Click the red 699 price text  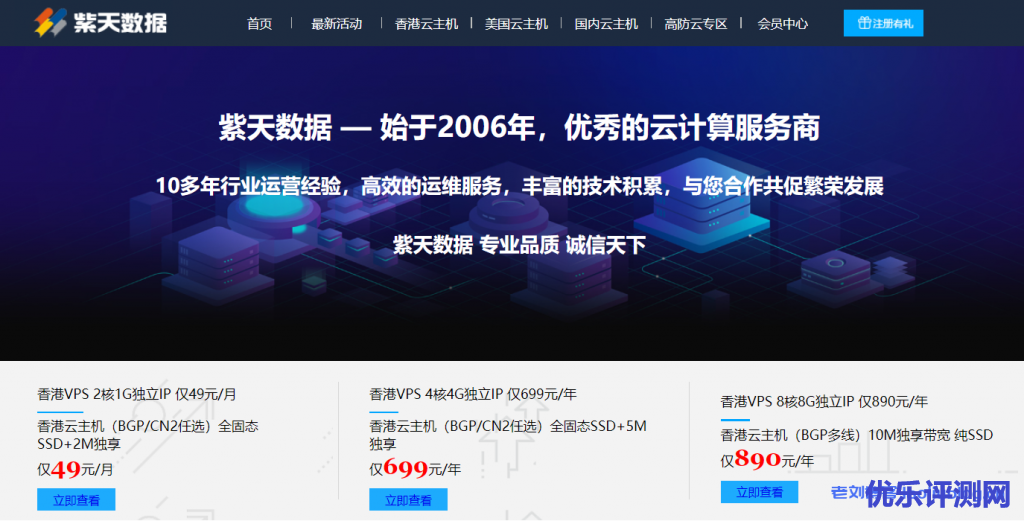tap(405, 467)
